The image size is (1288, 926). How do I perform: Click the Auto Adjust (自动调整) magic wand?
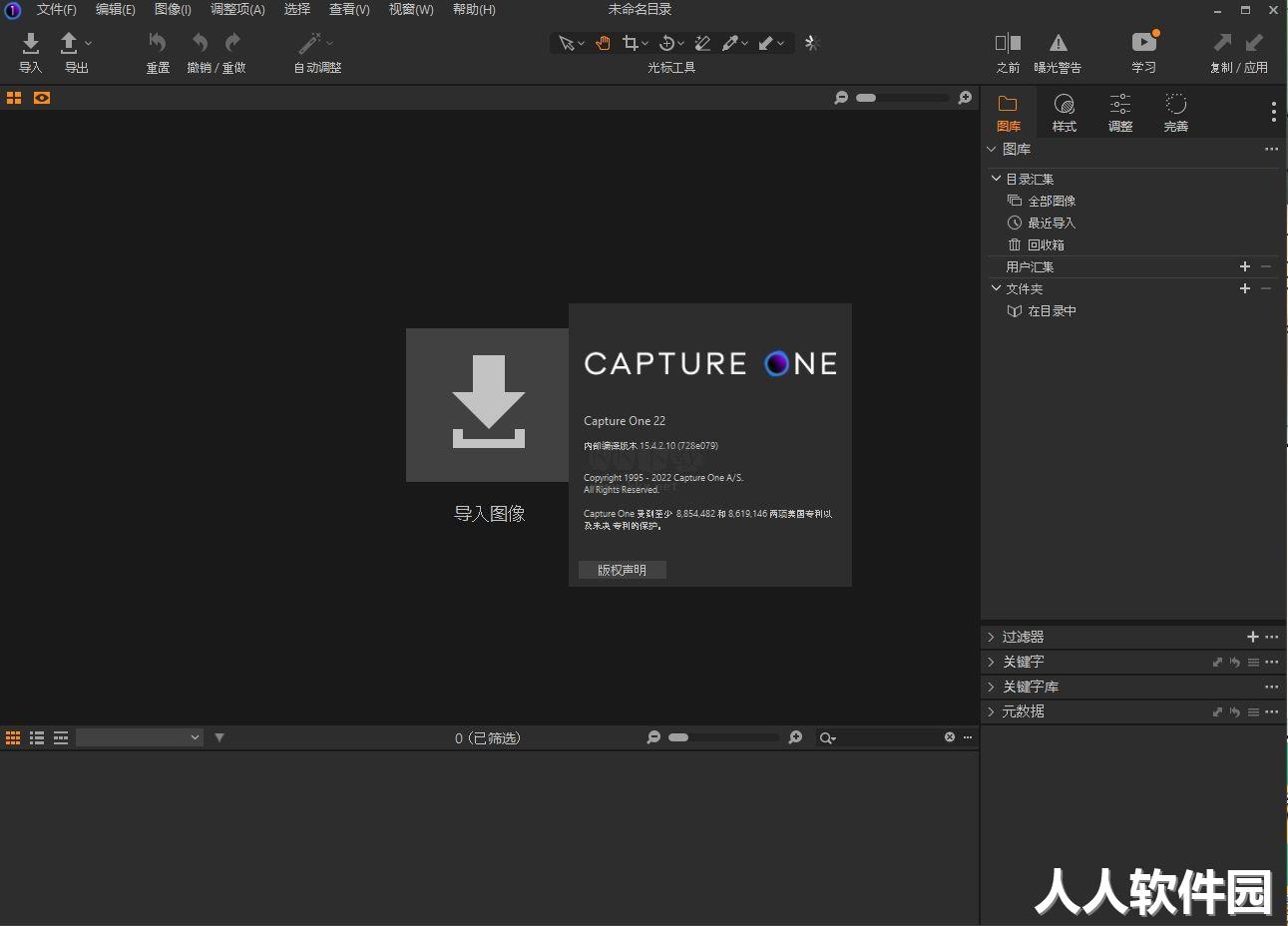coord(310,43)
